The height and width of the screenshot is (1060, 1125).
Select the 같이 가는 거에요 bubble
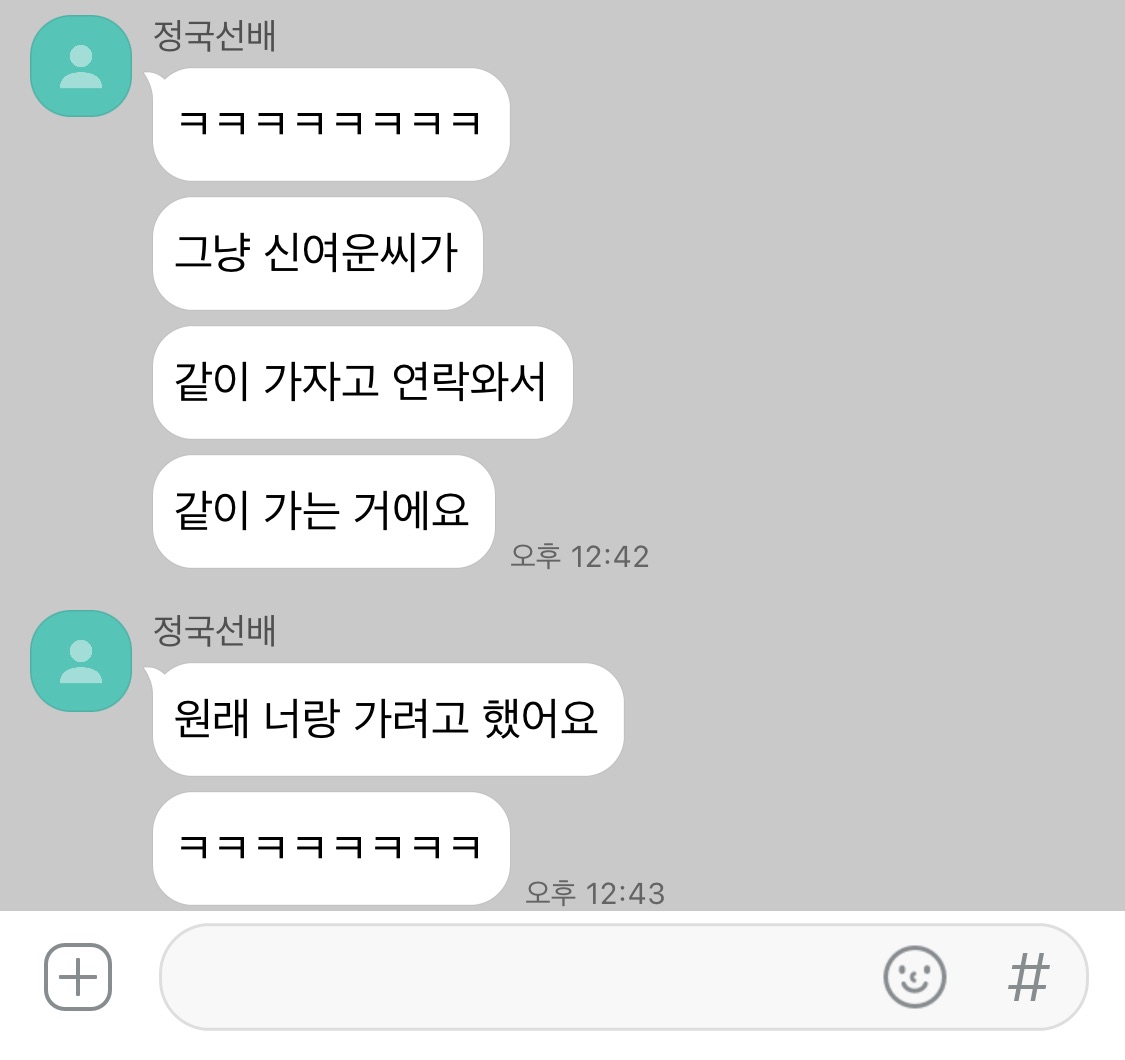pyautogui.click(x=324, y=511)
